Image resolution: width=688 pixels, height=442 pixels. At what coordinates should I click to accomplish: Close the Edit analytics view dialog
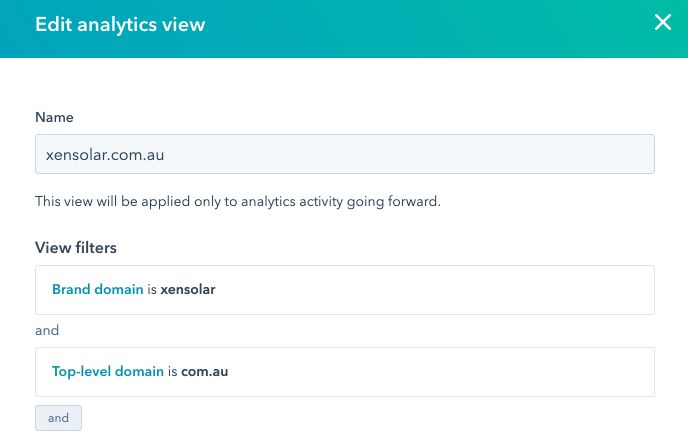(x=662, y=23)
